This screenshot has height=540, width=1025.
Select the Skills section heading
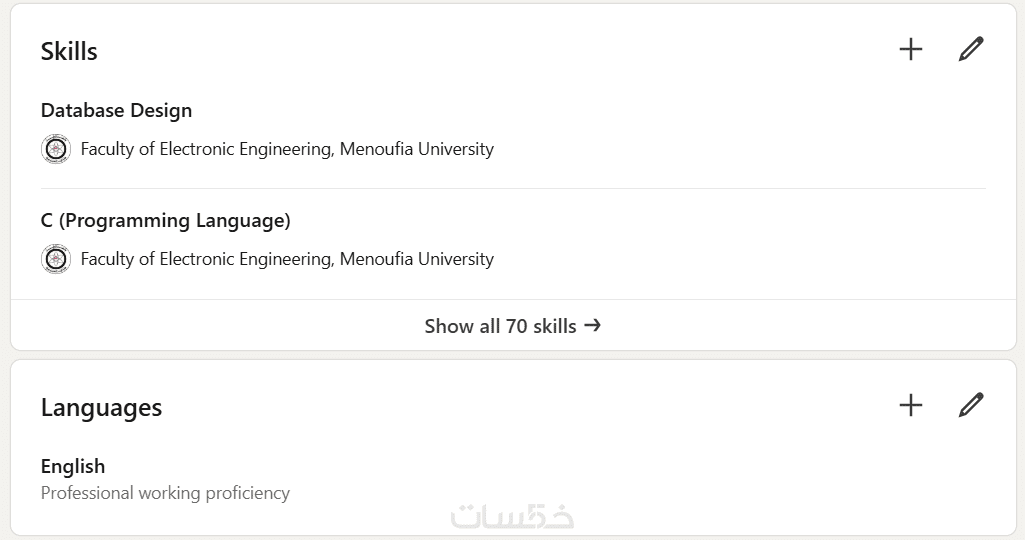coord(69,51)
